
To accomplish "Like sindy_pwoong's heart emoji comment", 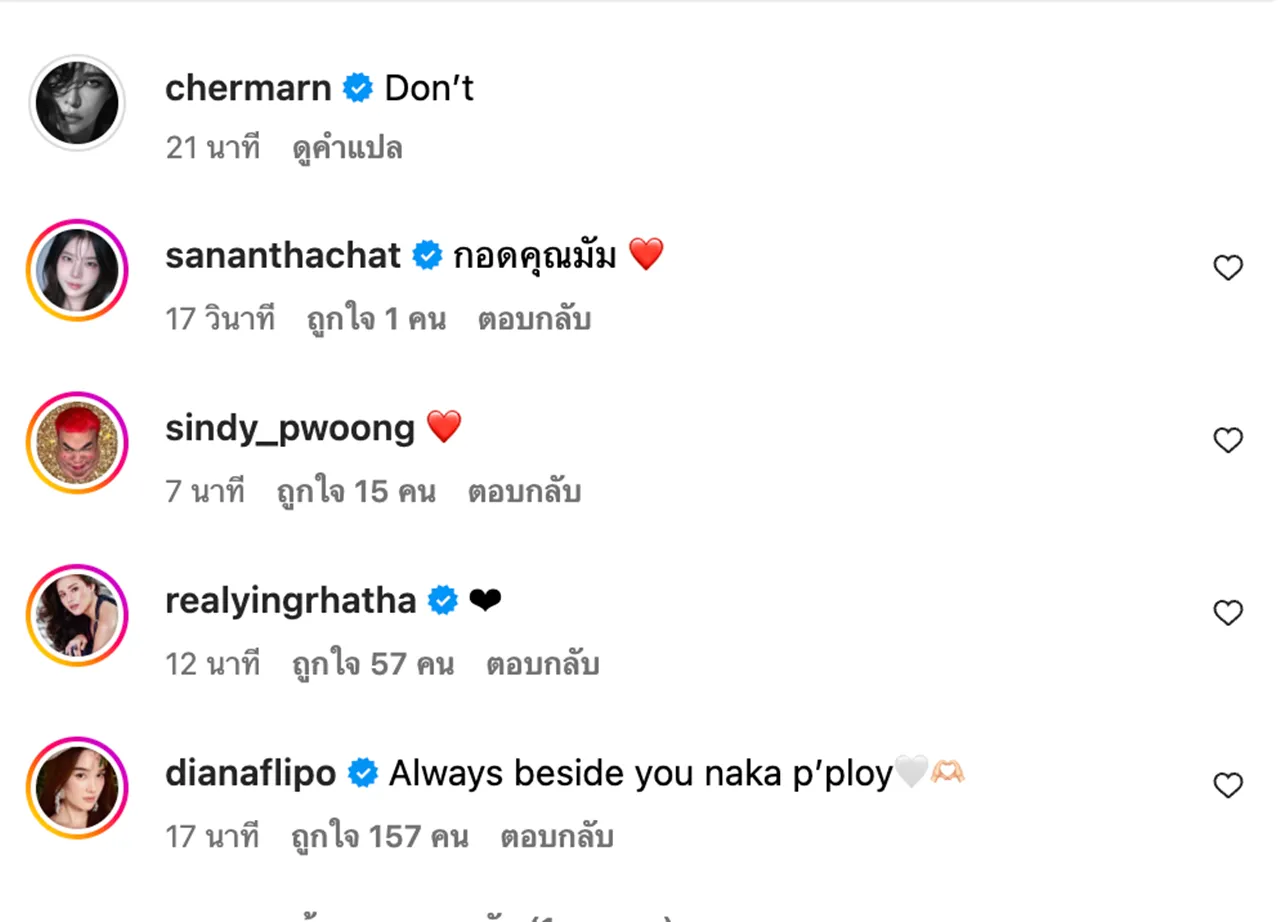I will (x=1228, y=440).
